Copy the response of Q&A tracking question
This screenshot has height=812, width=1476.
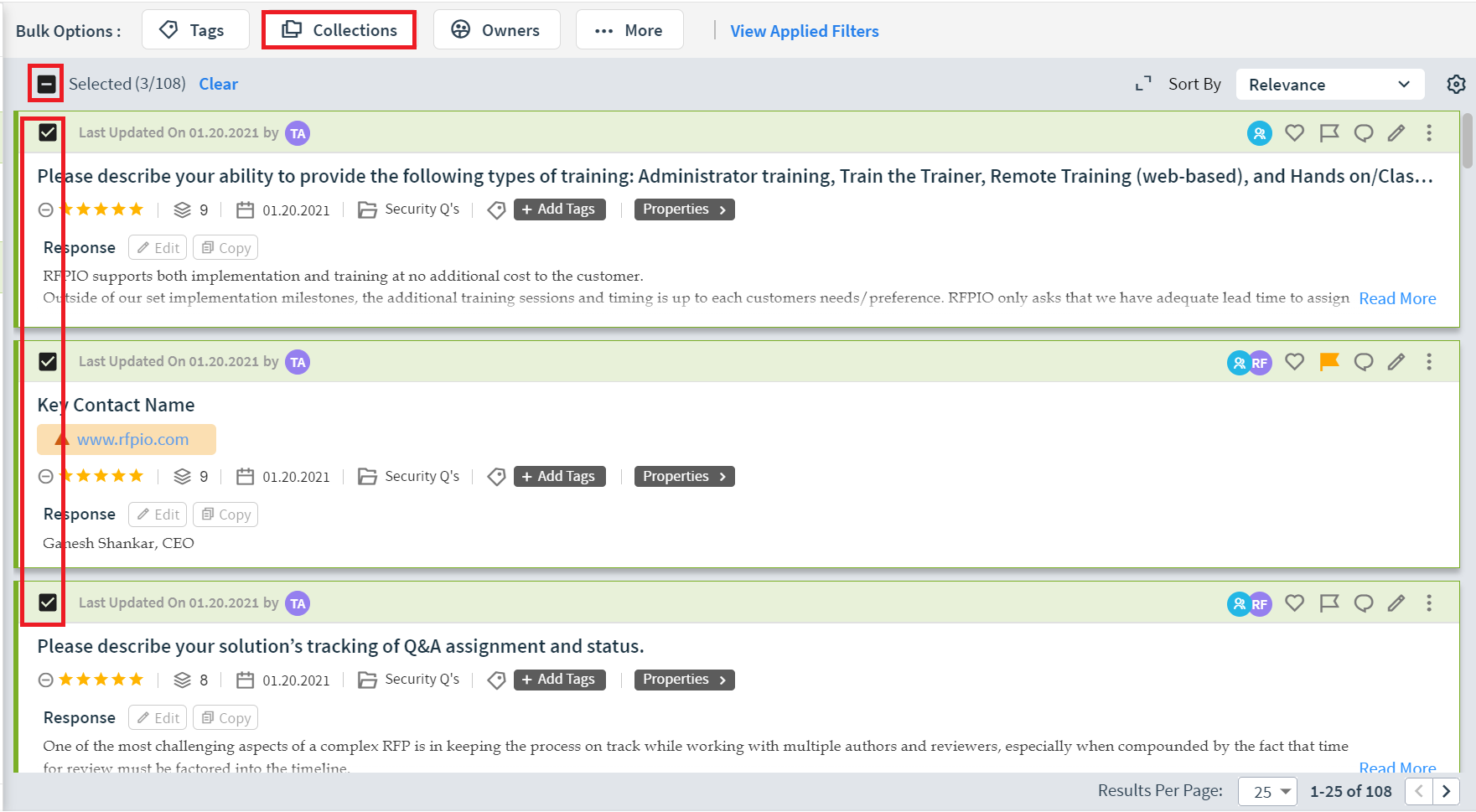[225, 718]
